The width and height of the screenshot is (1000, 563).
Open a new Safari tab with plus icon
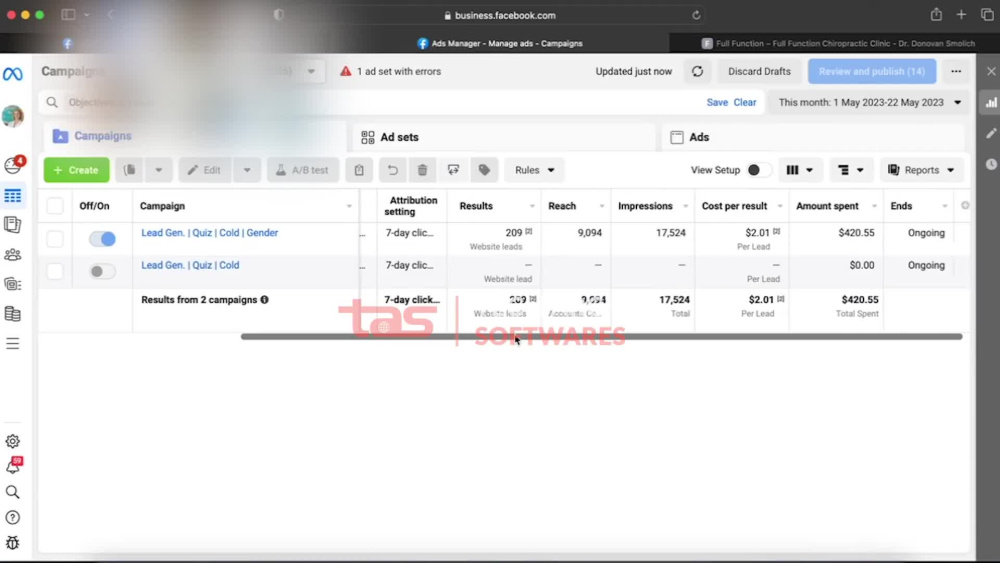[961, 15]
